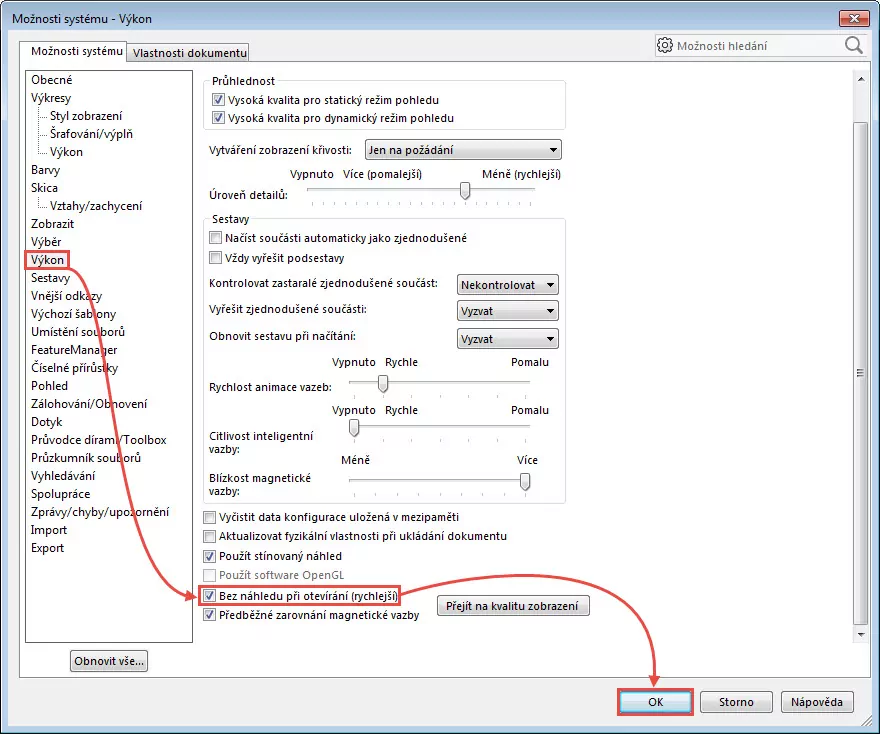The height and width of the screenshot is (734, 880).
Task: Switch to Vlastnosti dokumentu tab
Action: point(188,53)
